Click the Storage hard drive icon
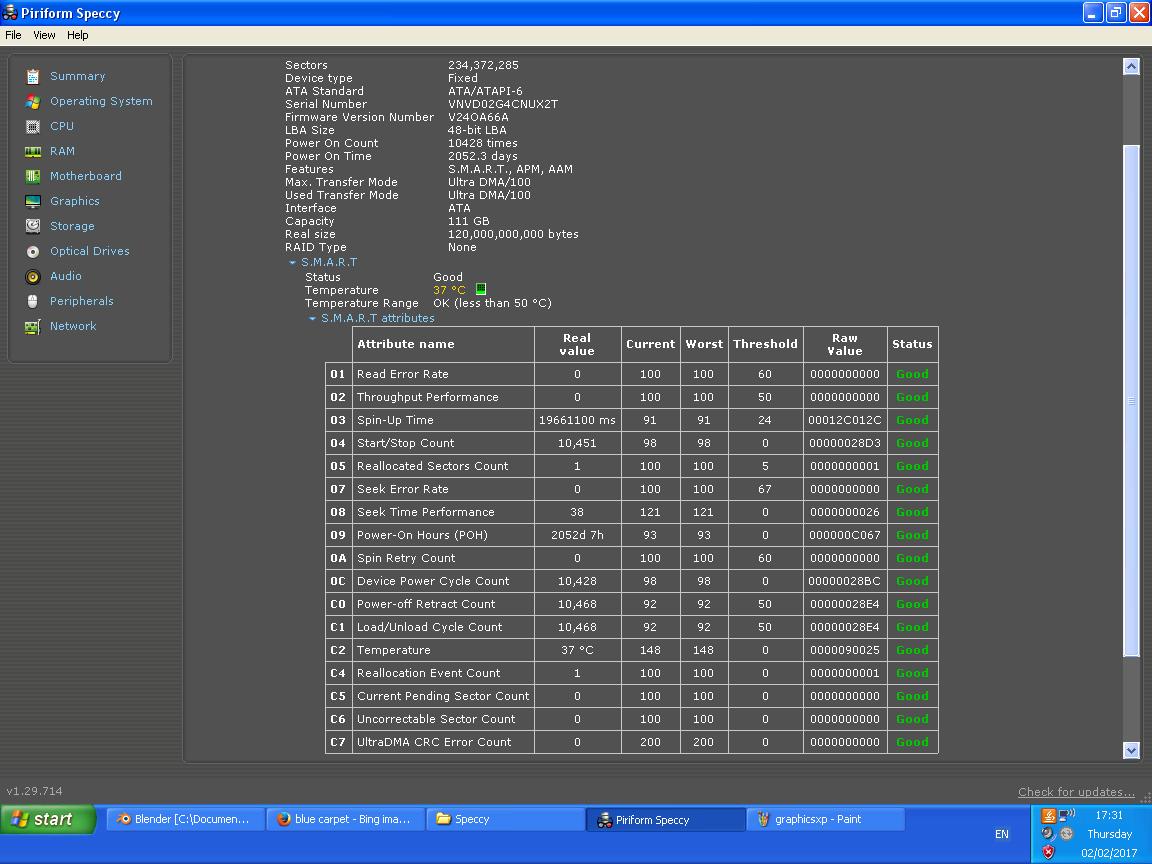1152x864 pixels. (32, 226)
